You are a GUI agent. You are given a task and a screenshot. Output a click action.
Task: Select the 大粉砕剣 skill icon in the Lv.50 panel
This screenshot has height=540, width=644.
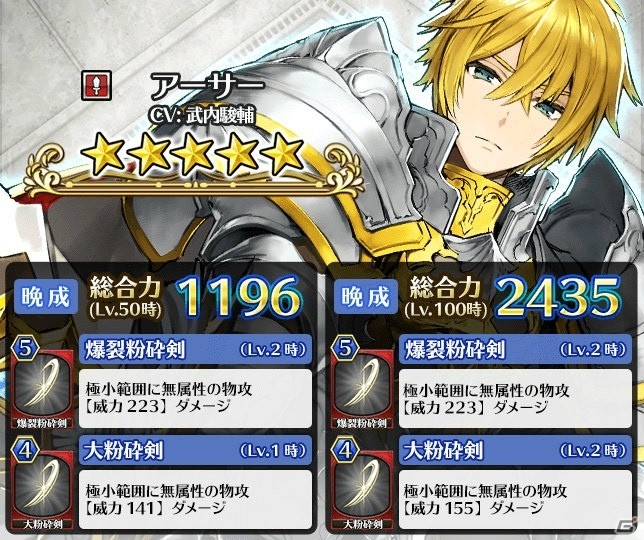coord(42,489)
